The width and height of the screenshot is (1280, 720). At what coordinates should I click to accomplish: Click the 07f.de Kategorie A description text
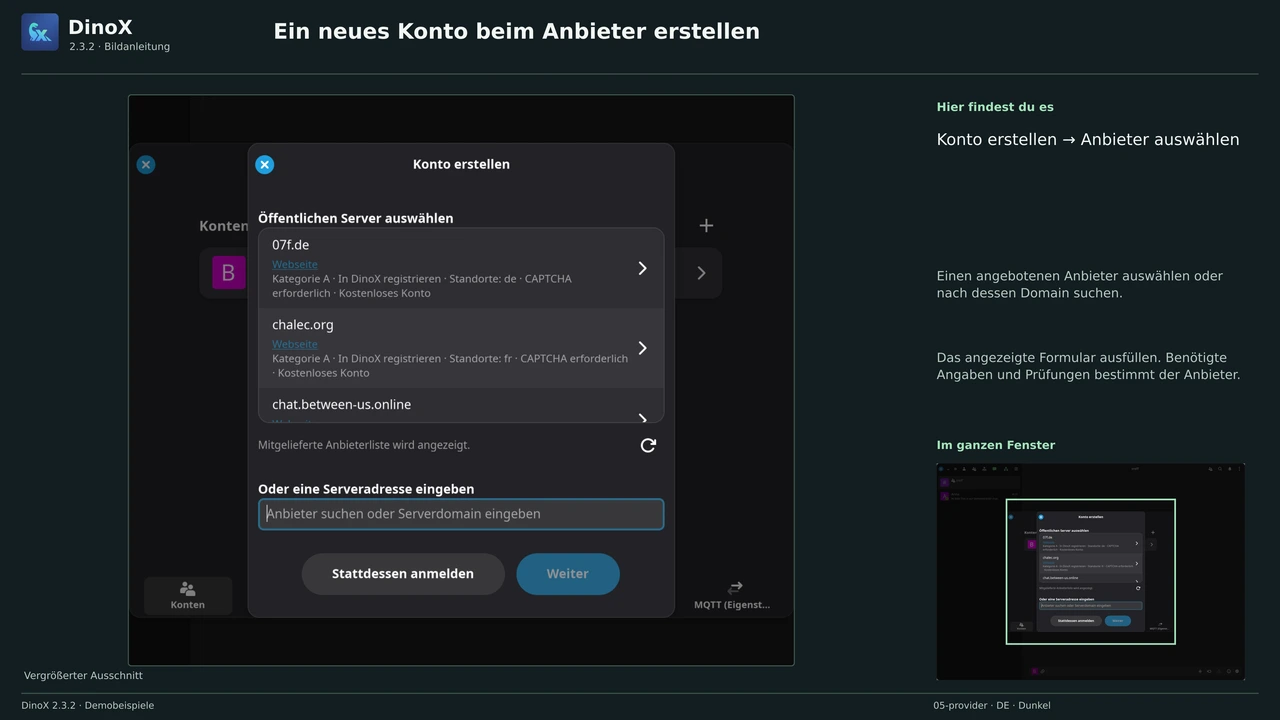pos(422,286)
